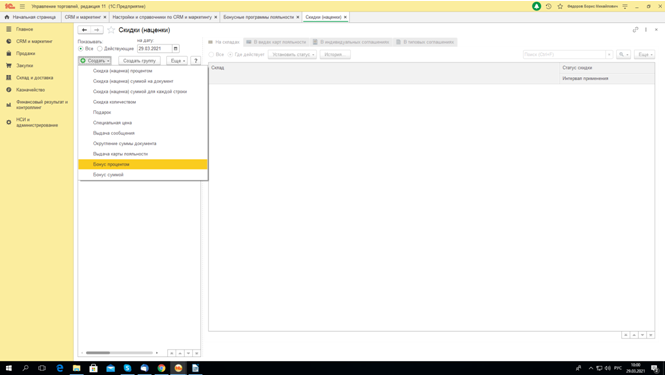
Task: Open calendar picker next to date field
Action: coord(175,48)
